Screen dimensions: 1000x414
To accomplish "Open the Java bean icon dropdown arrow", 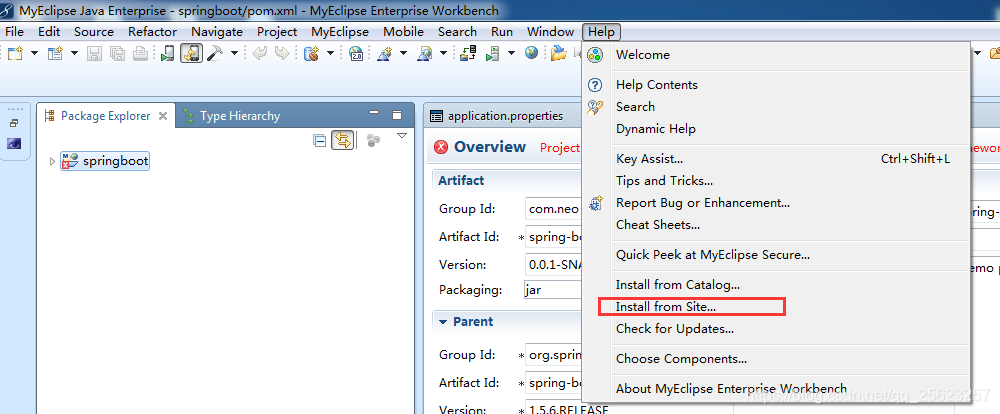I will tap(330, 54).
